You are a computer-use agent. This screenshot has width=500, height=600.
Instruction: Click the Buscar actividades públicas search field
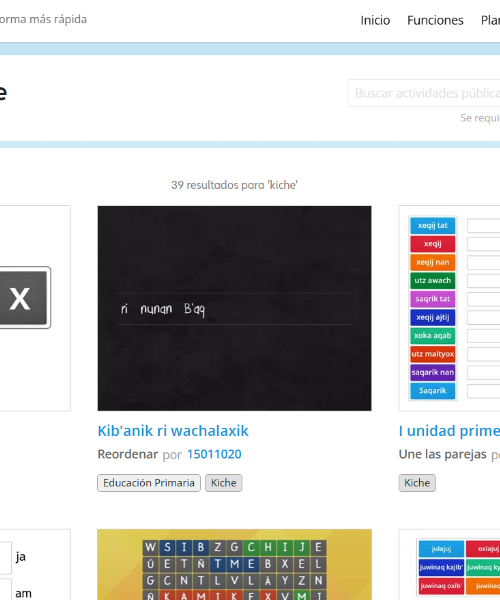tap(424, 93)
